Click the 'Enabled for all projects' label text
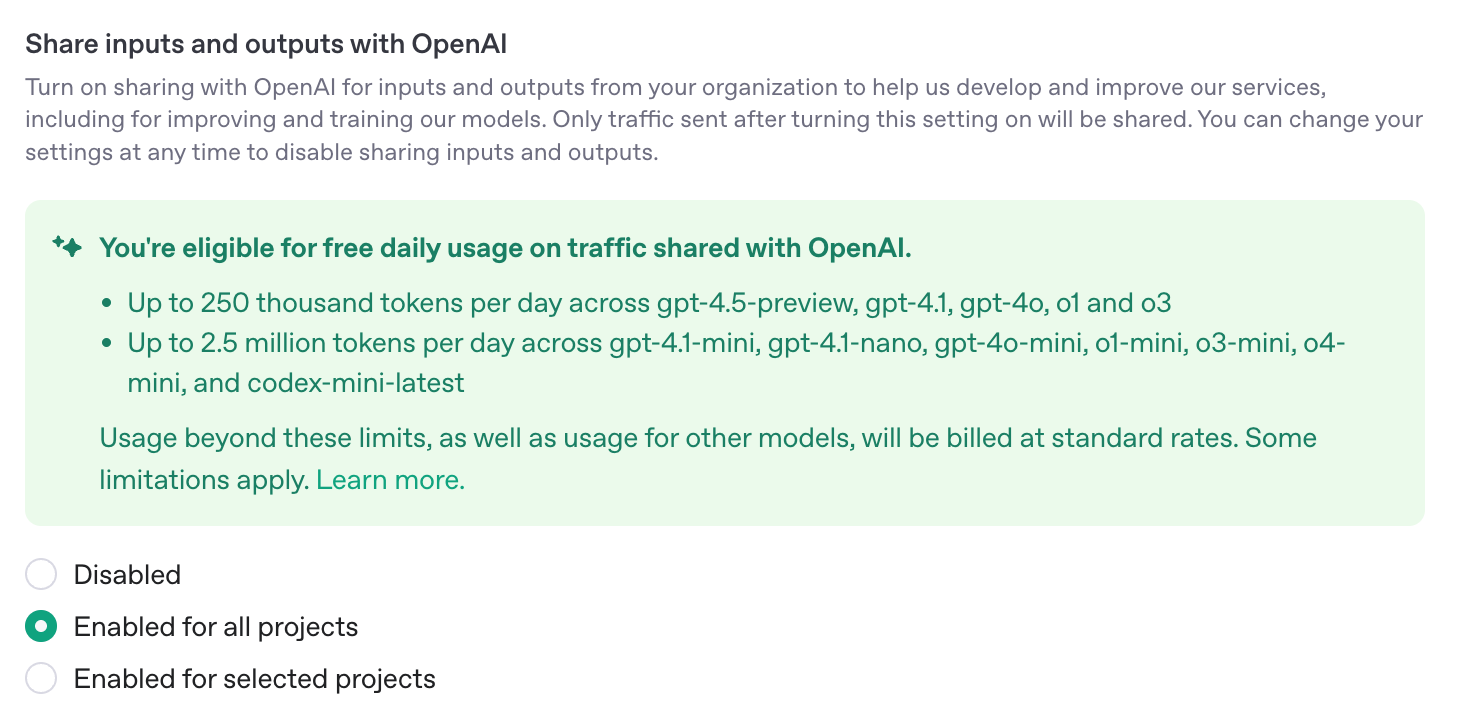Screen dimensions: 1482x716 point(216,627)
